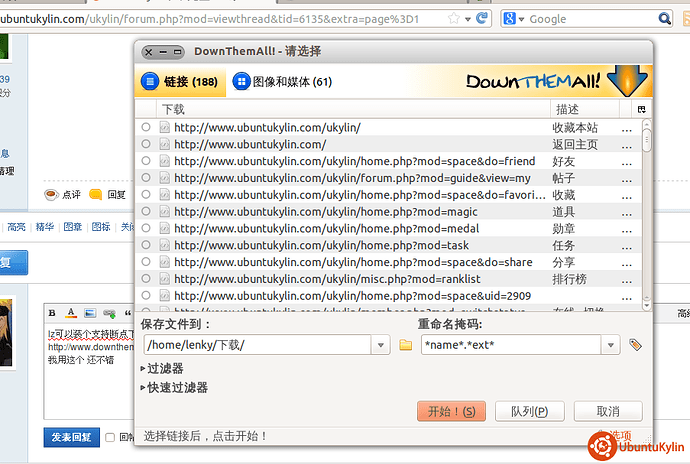Switch to the 图像和媒体 (61) tab

click(x=282, y=82)
